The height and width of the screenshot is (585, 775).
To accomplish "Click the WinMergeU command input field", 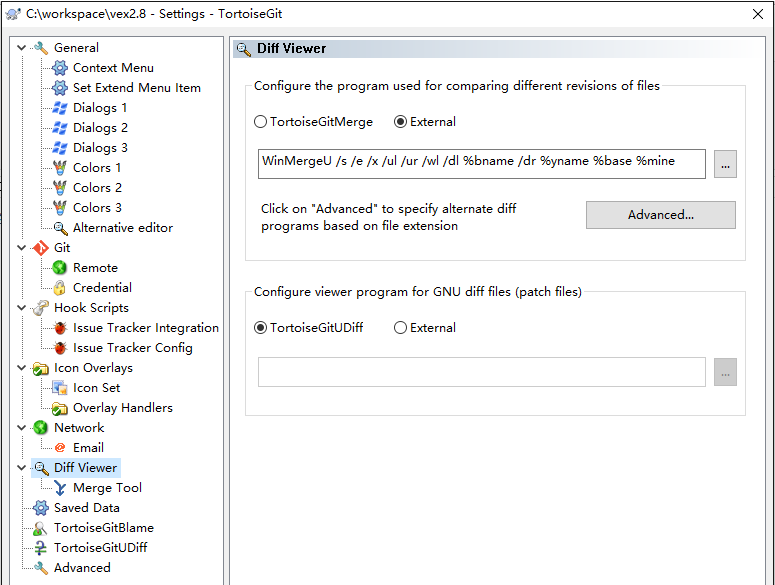I will coord(482,164).
